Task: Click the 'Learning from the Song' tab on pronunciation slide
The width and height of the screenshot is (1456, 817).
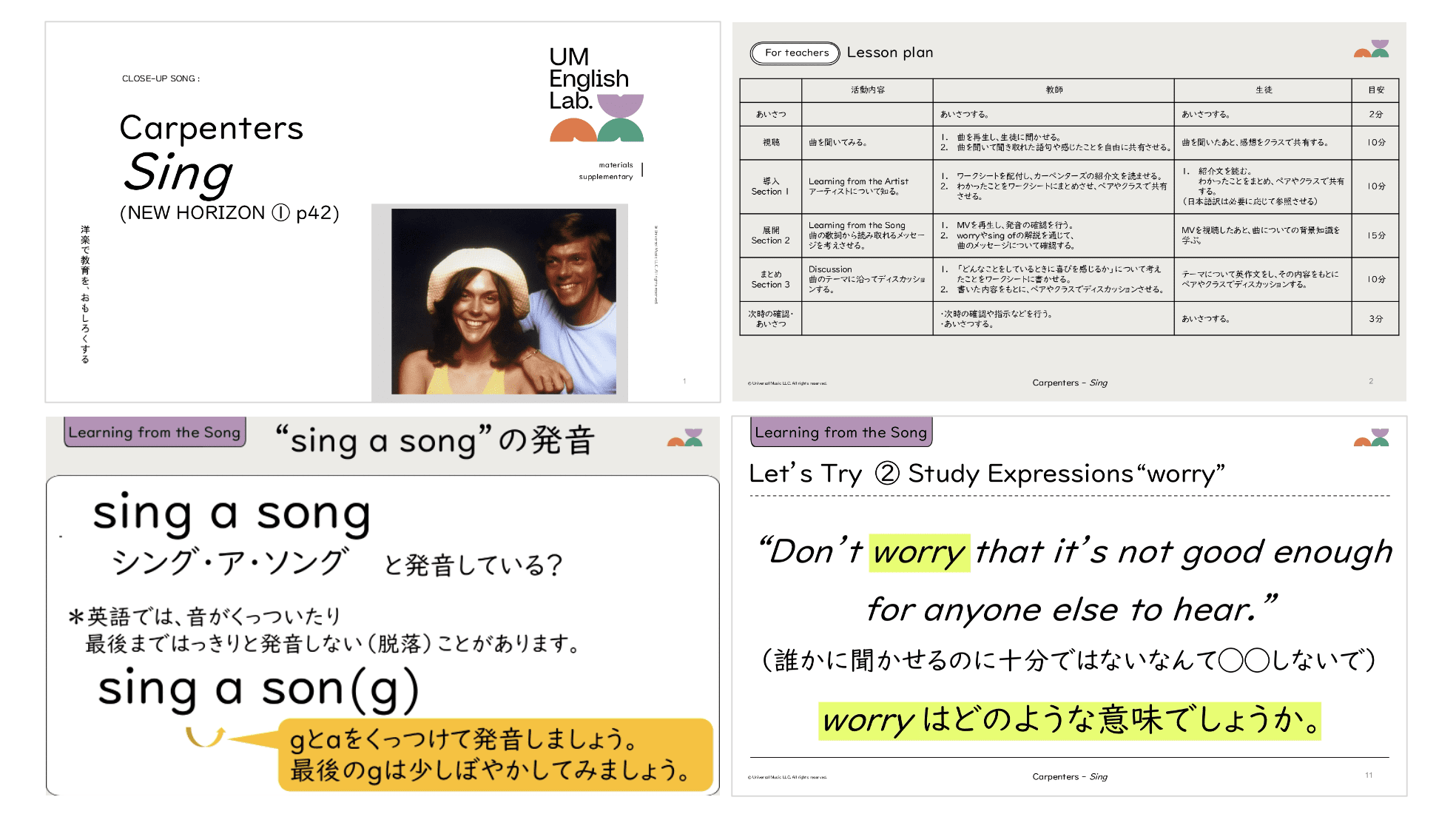Action: (155, 432)
